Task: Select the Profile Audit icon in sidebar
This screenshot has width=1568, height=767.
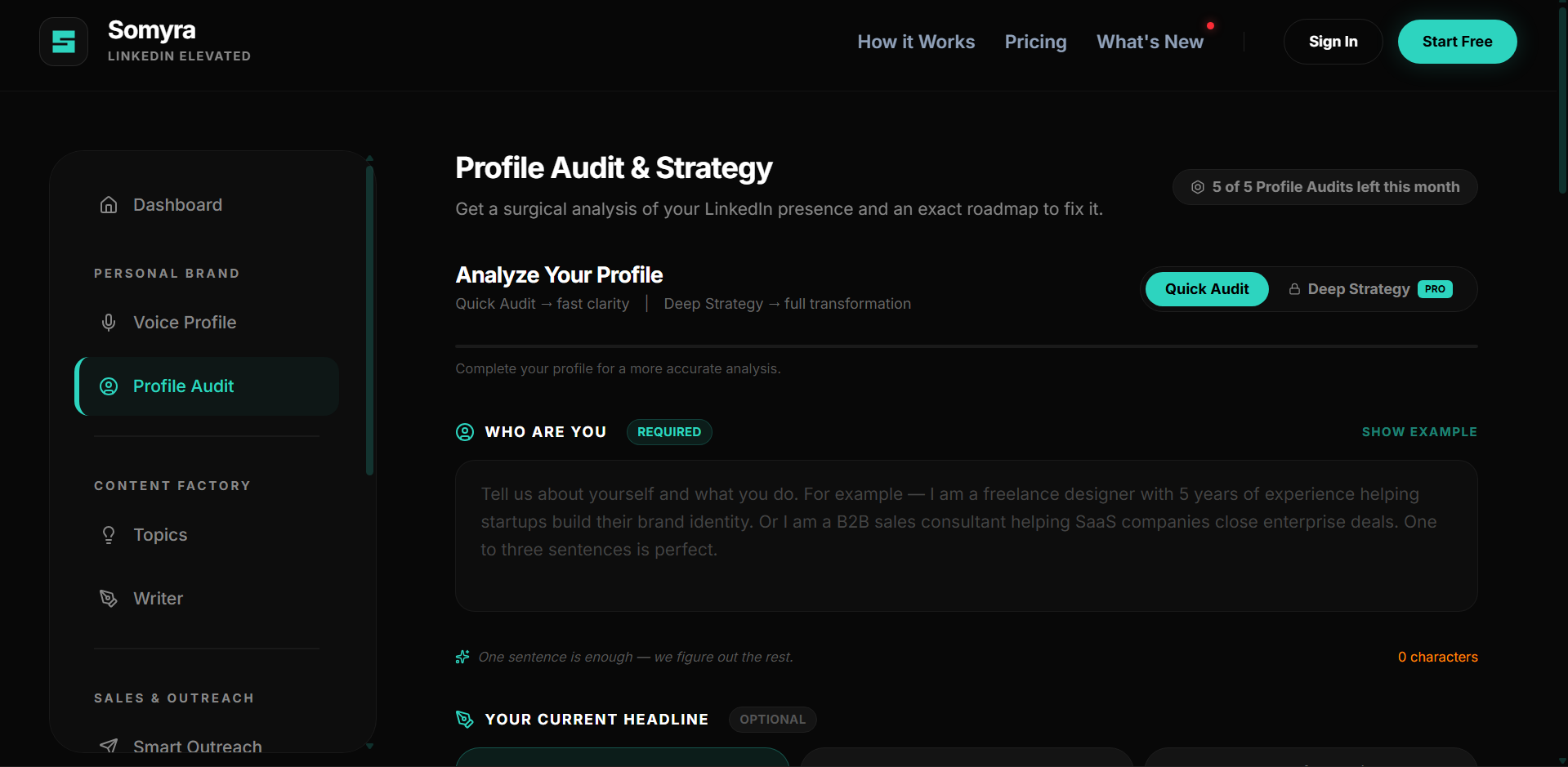Action: 109,386
